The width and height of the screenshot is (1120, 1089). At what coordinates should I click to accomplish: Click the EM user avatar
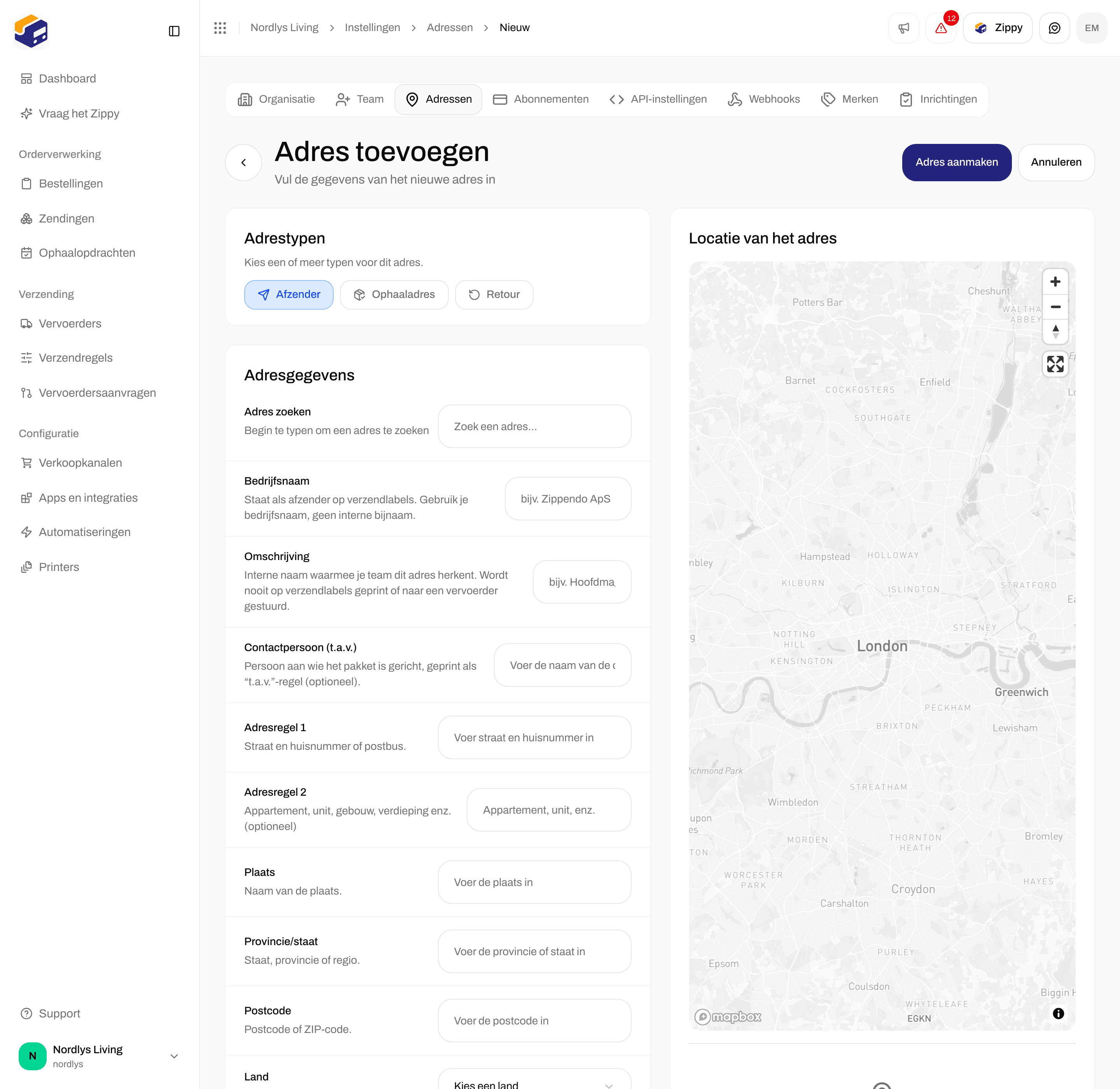pyautogui.click(x=1091, y=28)
